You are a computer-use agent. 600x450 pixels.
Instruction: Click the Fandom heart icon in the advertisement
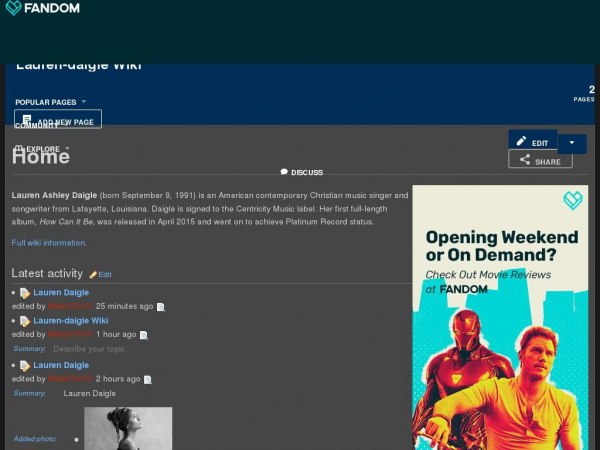coord(572,200)
